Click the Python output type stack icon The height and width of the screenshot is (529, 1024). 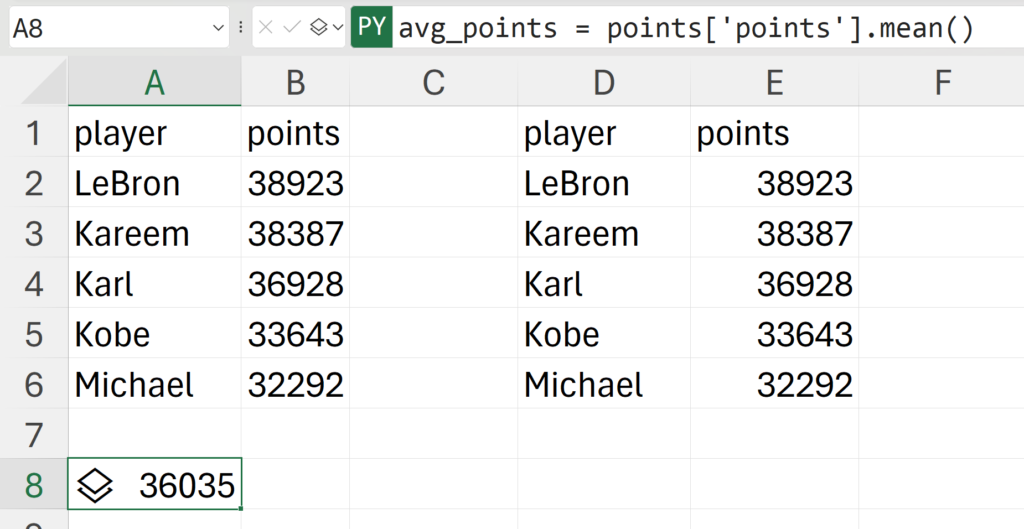coord(319,28)
